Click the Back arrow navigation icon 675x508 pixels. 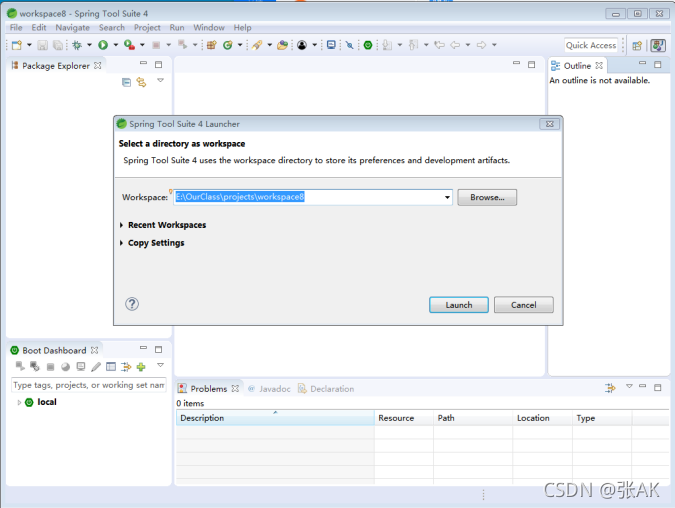455,45
